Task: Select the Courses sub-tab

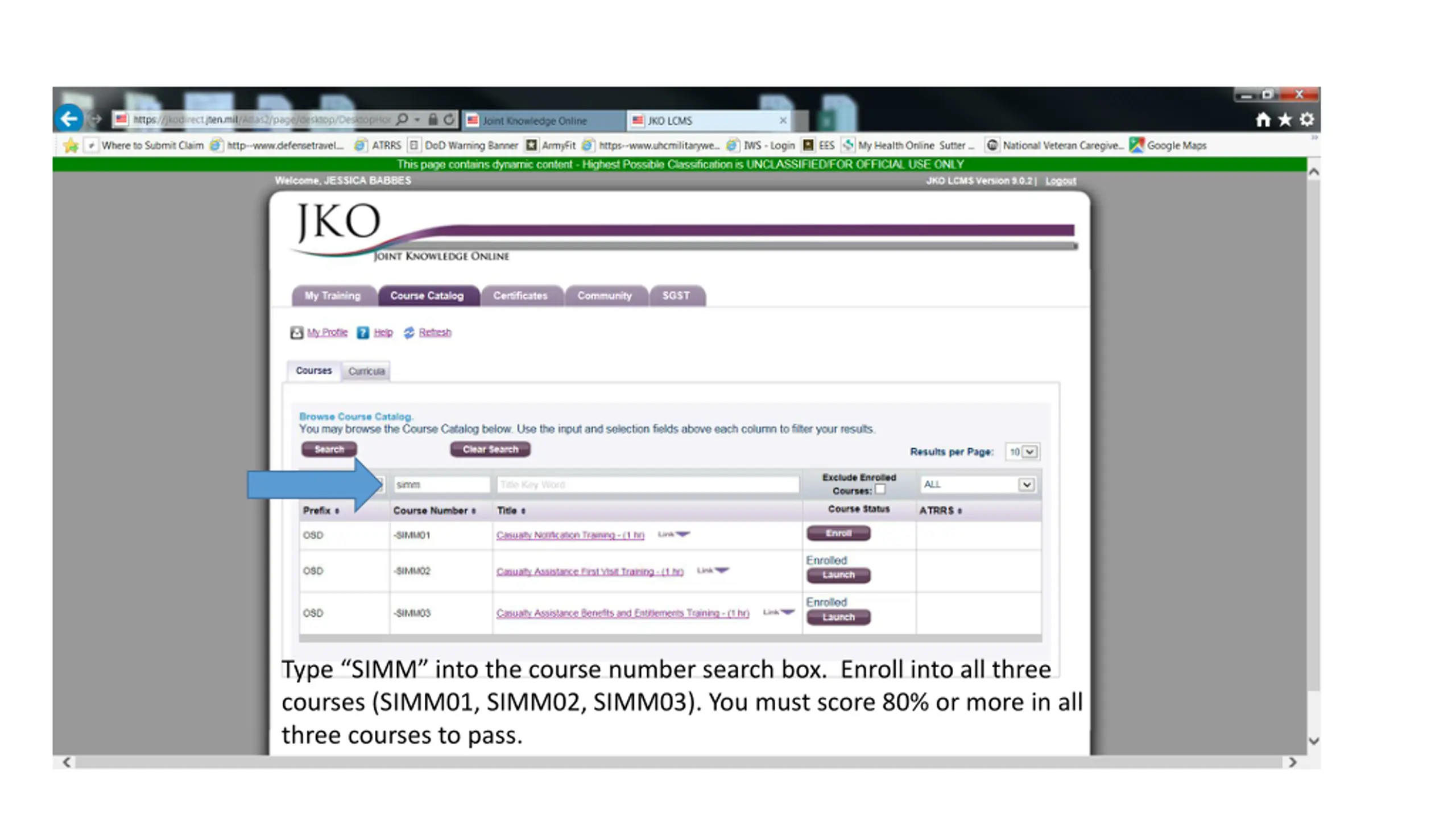Action: 313,371
